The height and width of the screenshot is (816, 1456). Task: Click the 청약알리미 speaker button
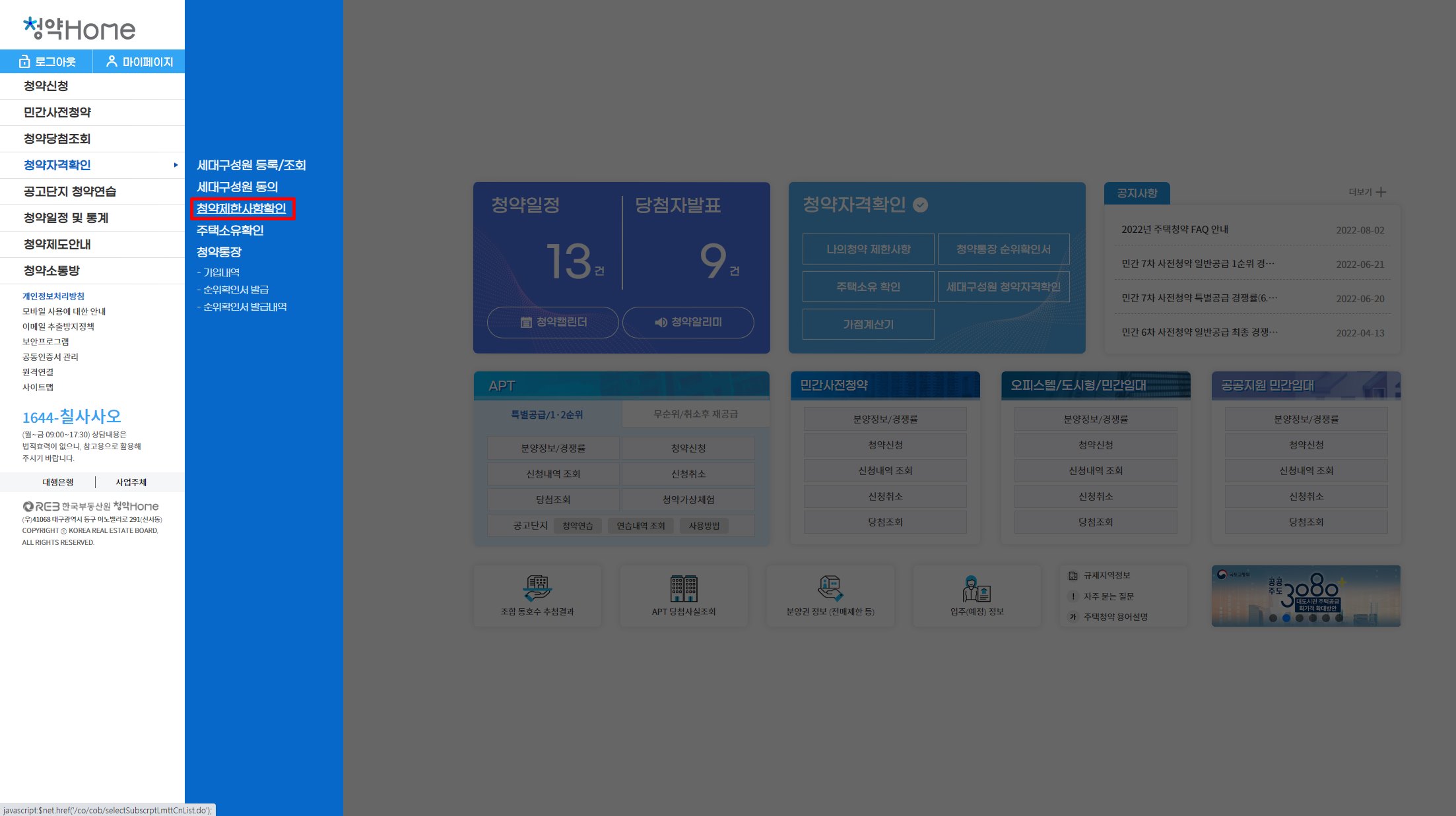(688, 322)
